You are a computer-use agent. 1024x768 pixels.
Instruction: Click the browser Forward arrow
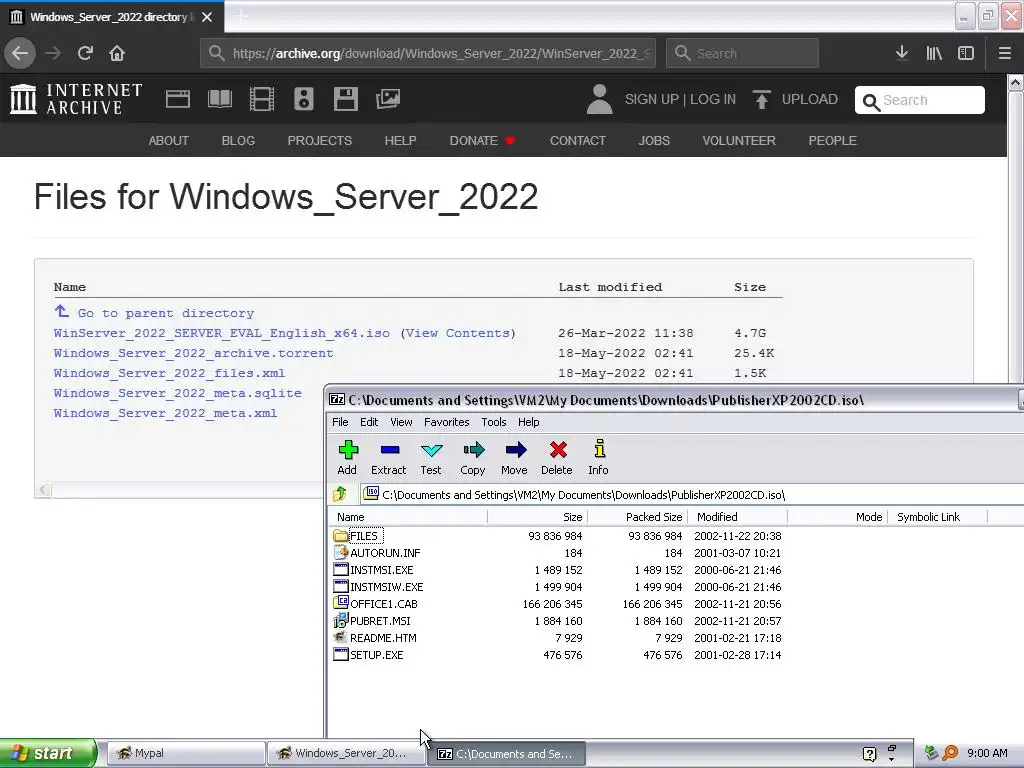[53, 53]
